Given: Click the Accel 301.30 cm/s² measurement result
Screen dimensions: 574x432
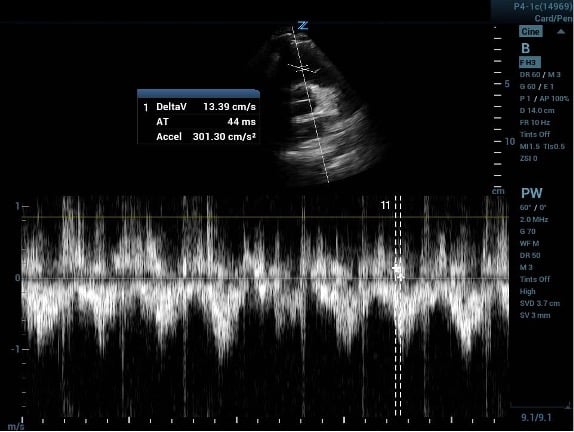Looking at the screenshot, I should click(x=206, y=137).
